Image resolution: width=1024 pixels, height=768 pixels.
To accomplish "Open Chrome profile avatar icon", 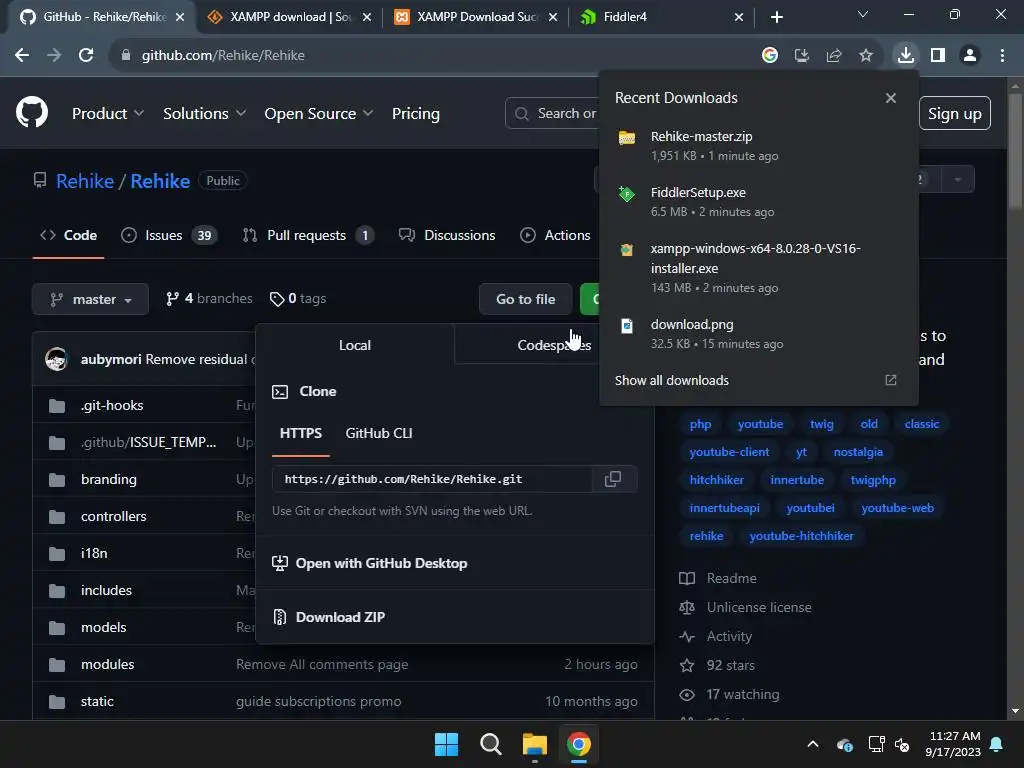I will (970, 56).
